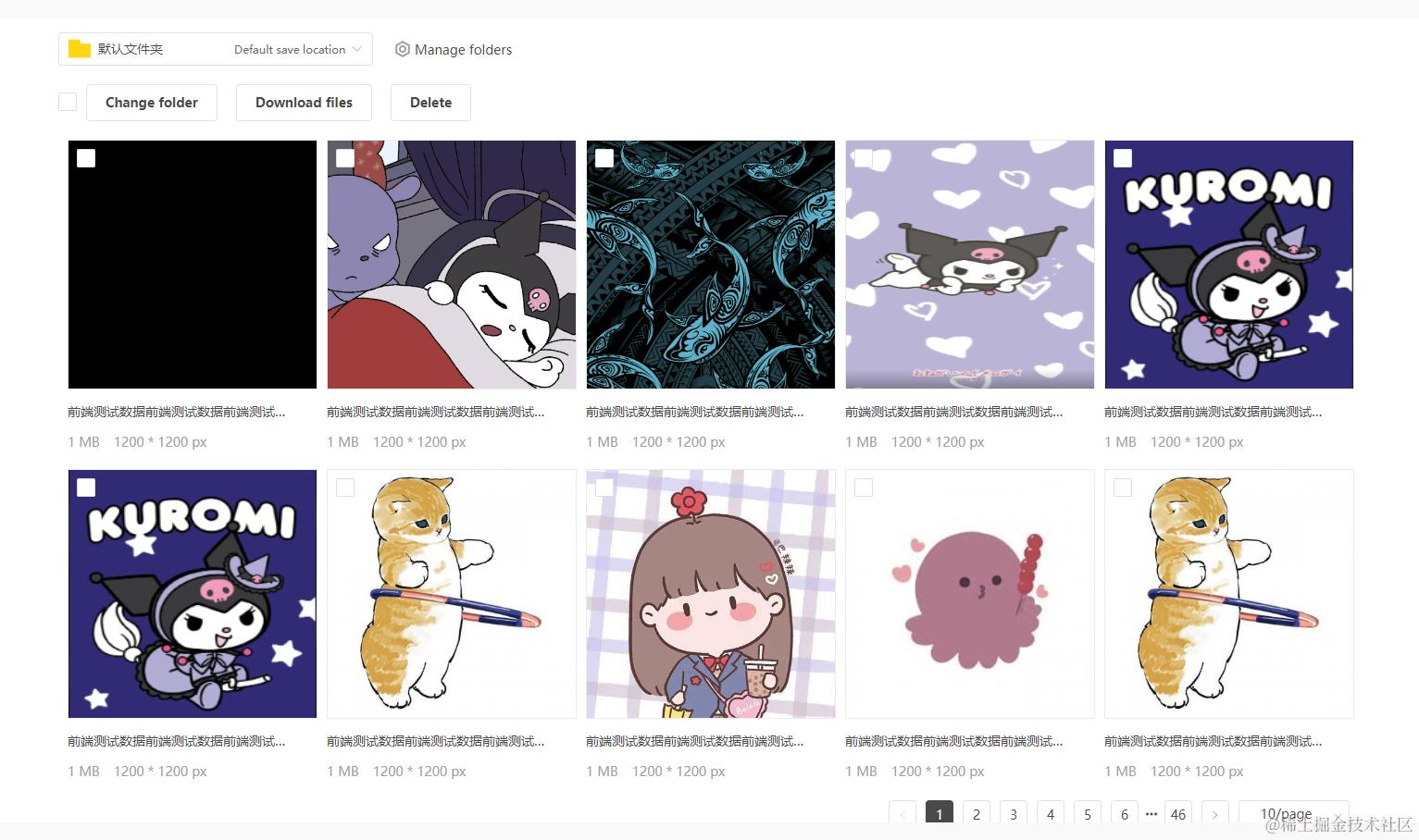
Task: Check the box on second-row KUROMI poster image
Action: point(86,488)
